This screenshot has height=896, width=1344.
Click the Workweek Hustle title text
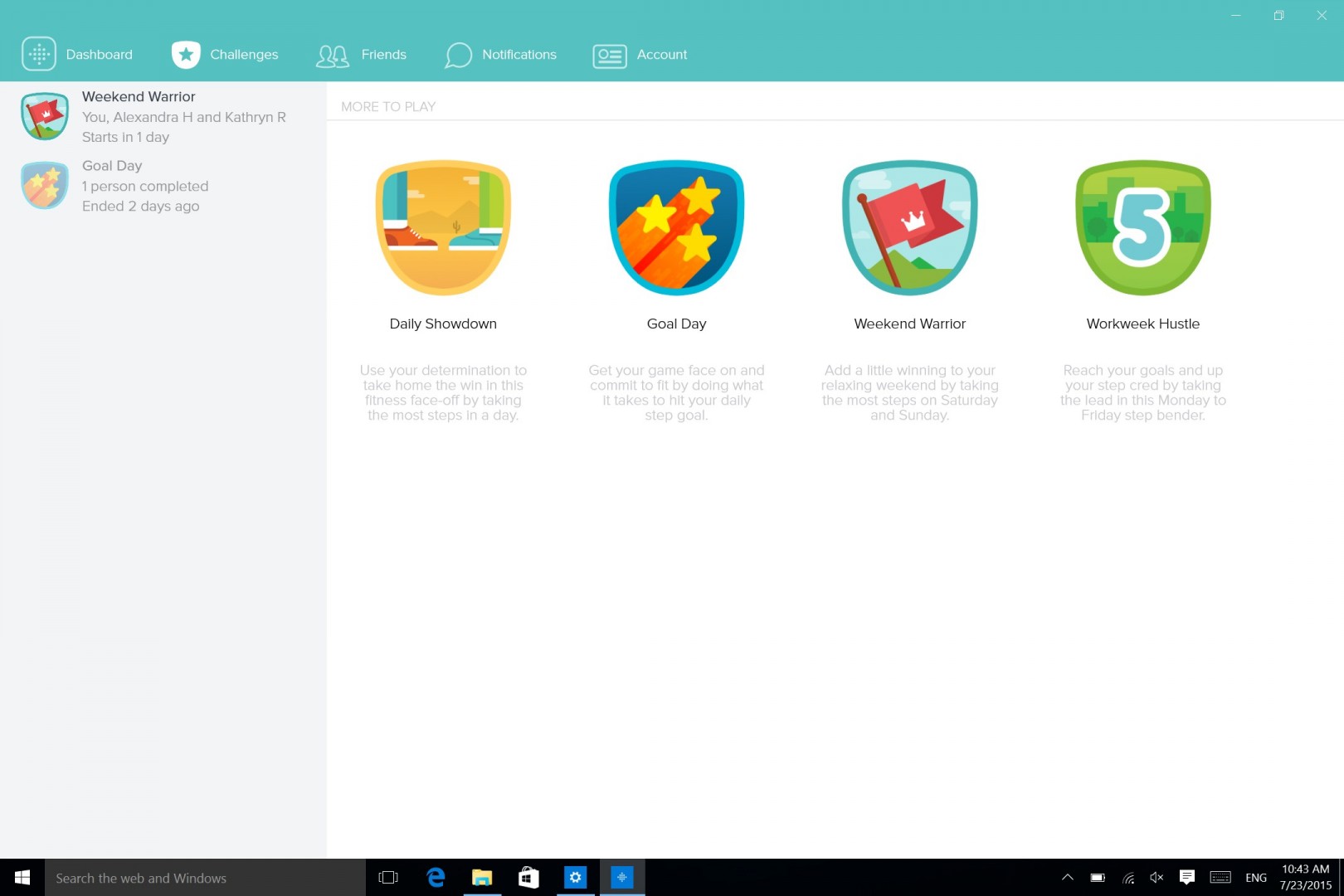point(1143,324)
